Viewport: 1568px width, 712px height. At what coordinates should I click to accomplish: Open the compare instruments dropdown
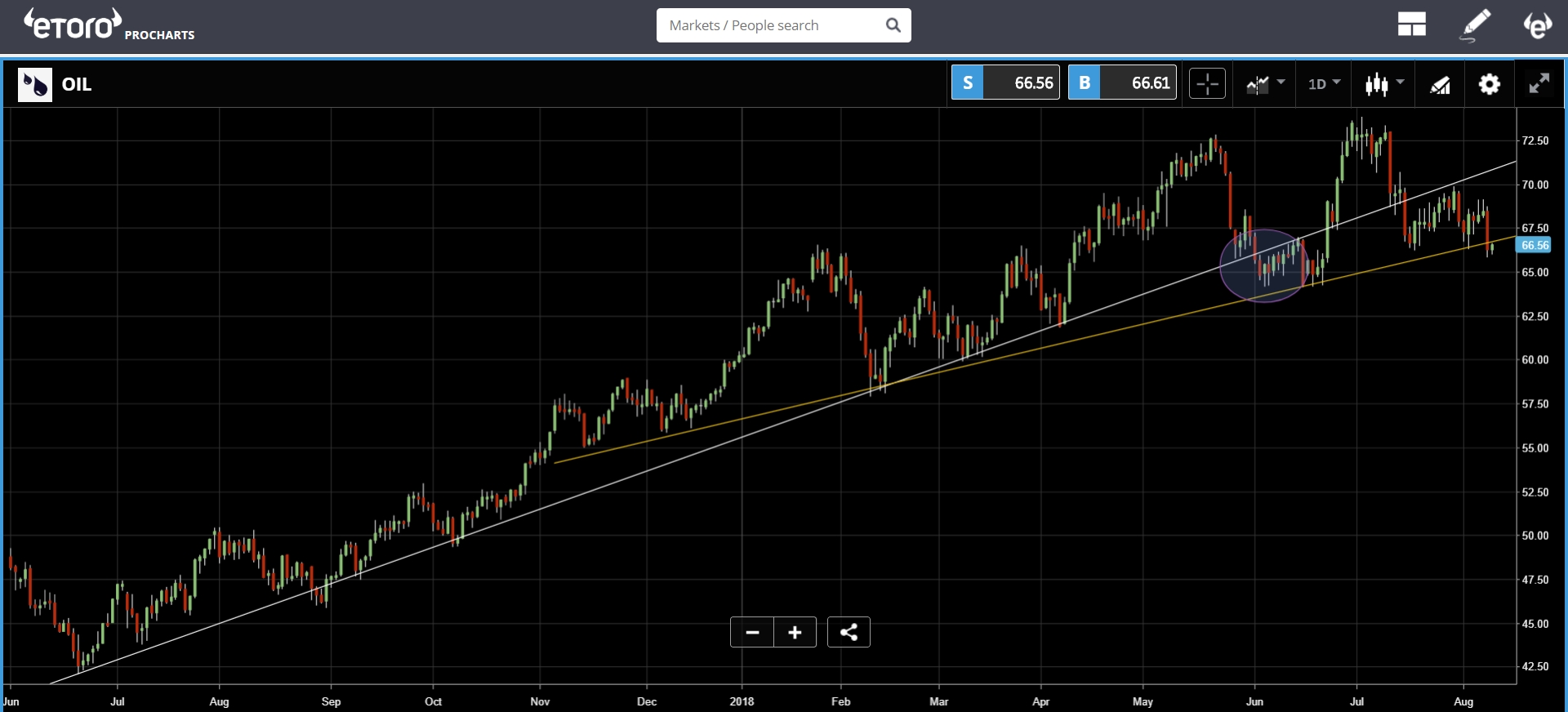click(x=1265, y=83)
